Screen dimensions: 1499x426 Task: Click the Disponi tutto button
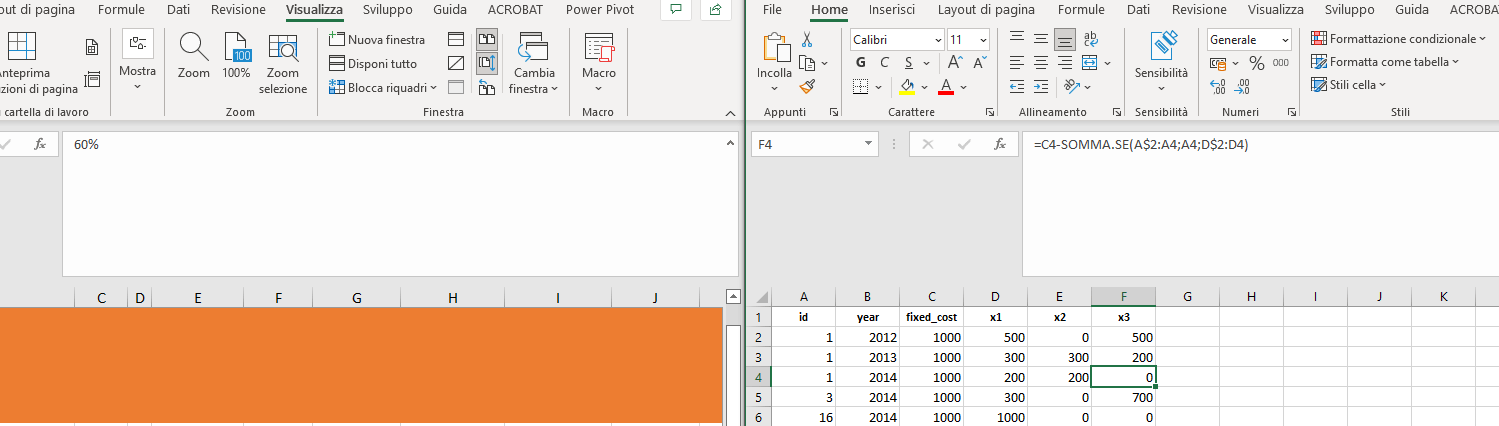click(x=373, y=64)
